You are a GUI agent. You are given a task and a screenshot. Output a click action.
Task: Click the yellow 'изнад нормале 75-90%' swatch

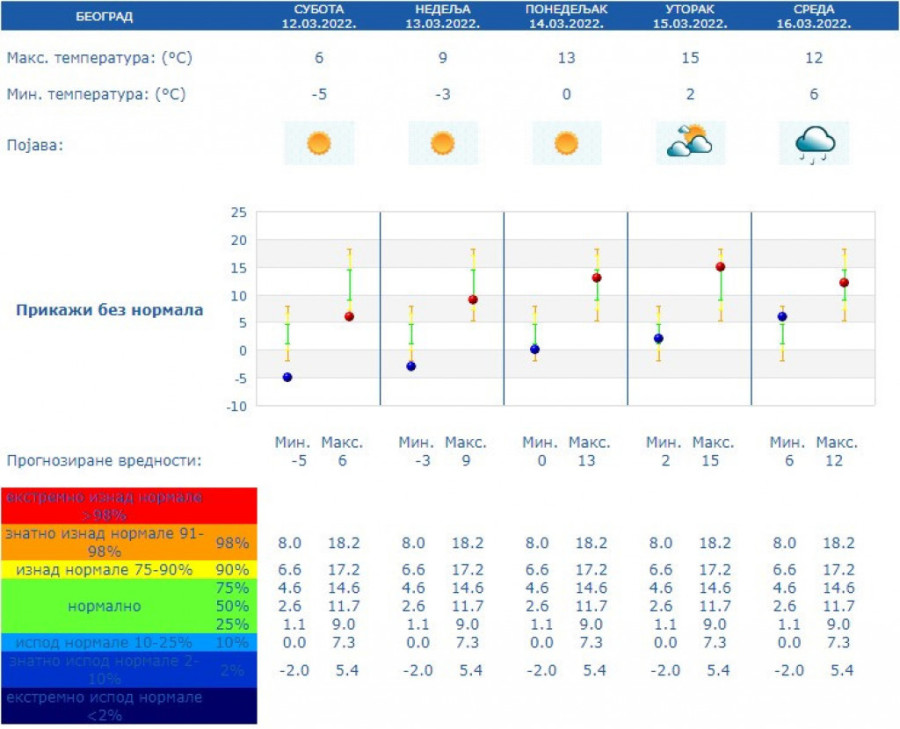tap(105, 569)
